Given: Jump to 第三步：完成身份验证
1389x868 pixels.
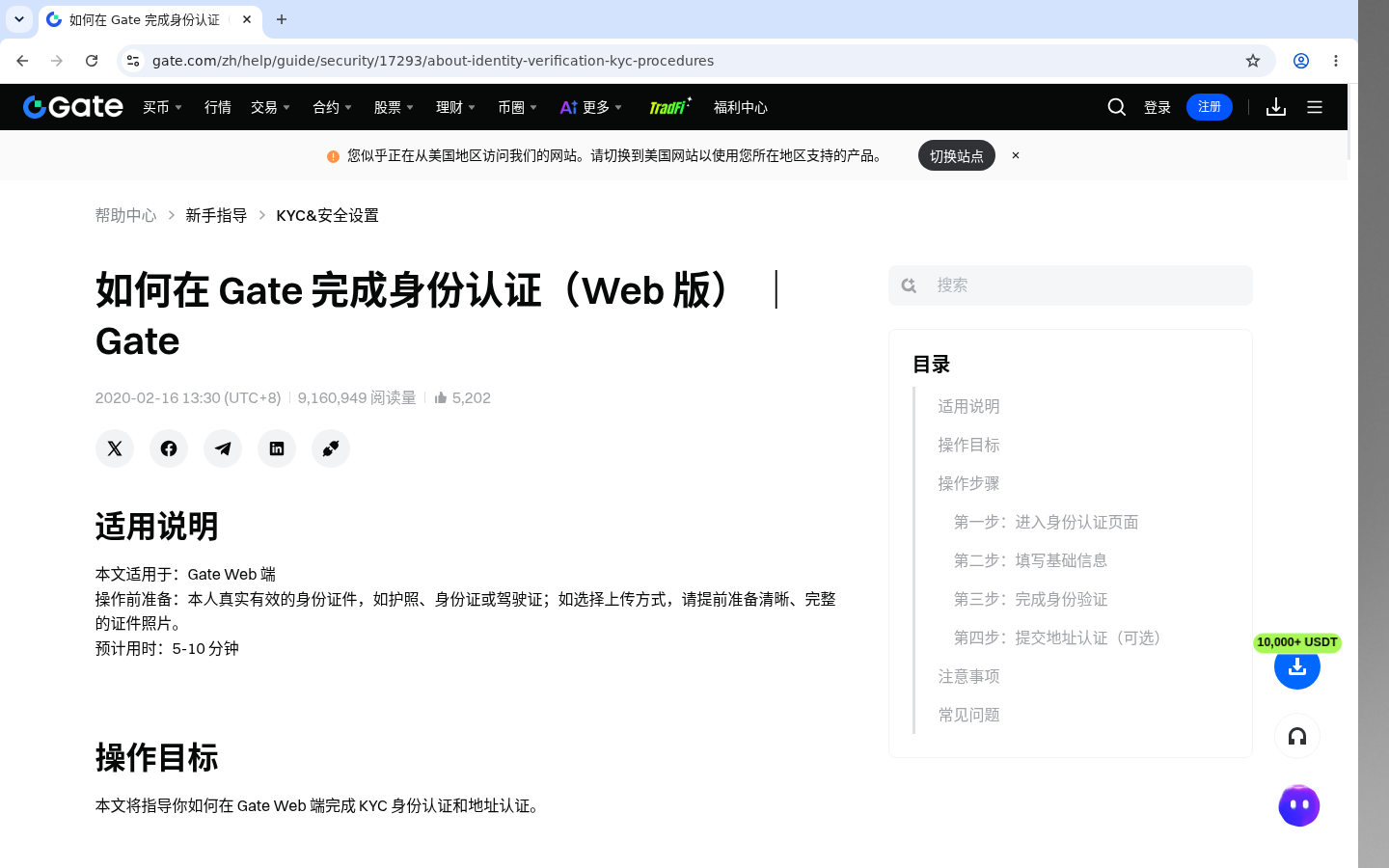Looking at the screenshot, I should tap(1030, 599).
